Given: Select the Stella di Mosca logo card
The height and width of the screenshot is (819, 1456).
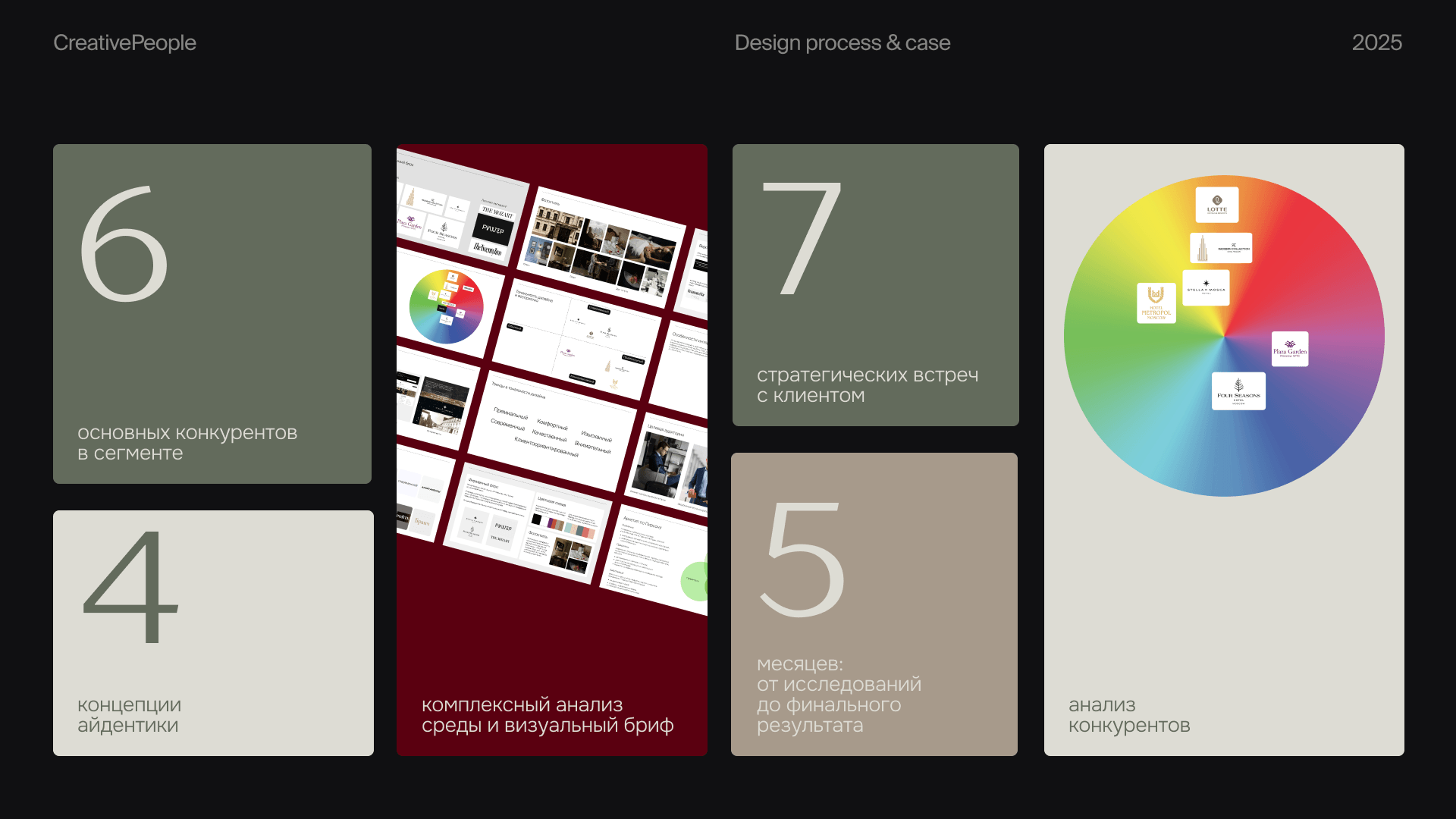Looking at the screenshot, I should coord(1205,288).
